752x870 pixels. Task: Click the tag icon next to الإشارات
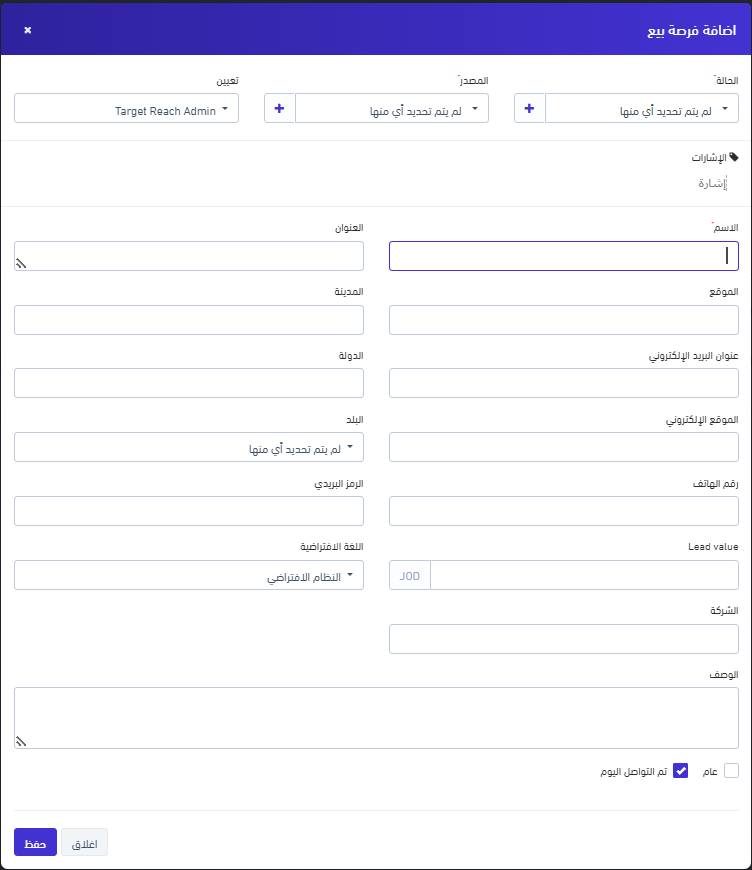coord(734,158)
